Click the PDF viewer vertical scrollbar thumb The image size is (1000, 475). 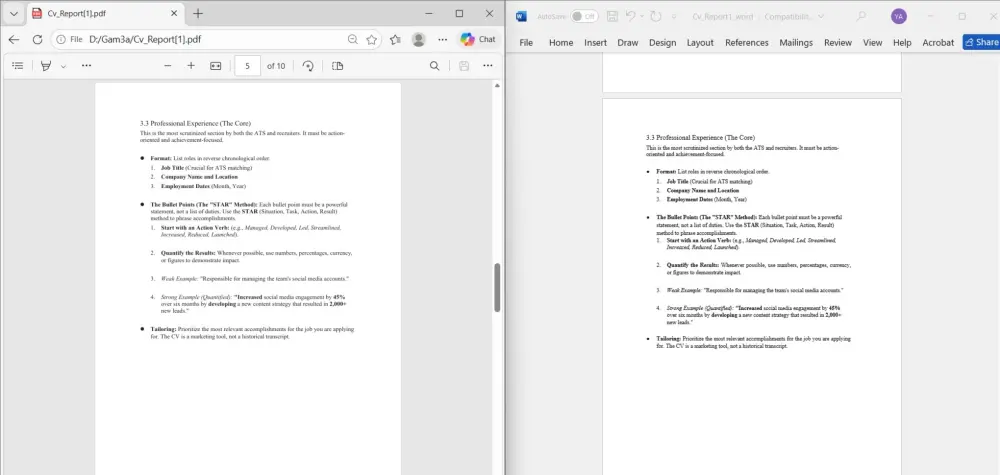click(497, 287)
